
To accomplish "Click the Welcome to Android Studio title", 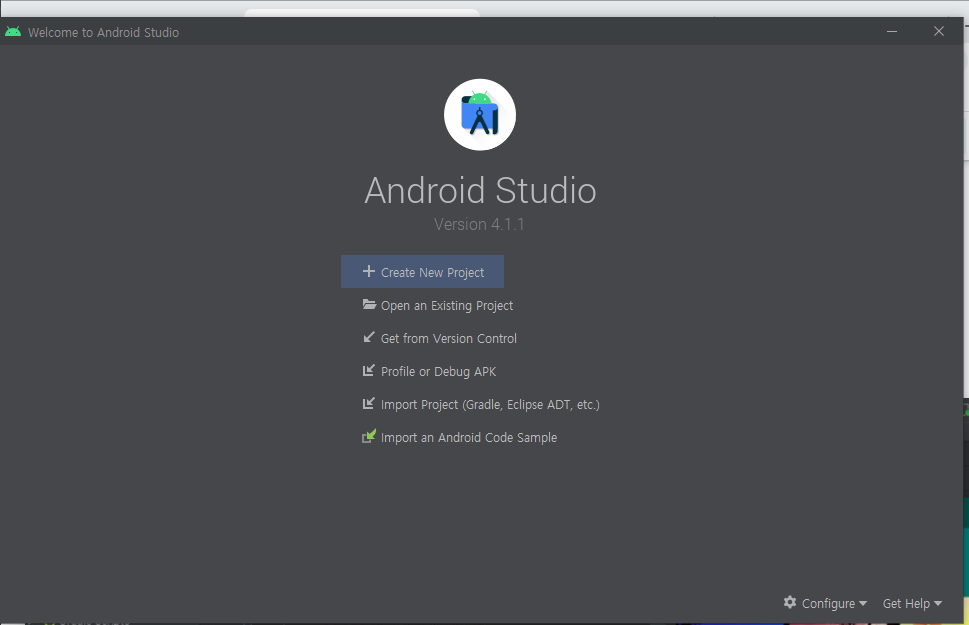I will tap(103, 33).
